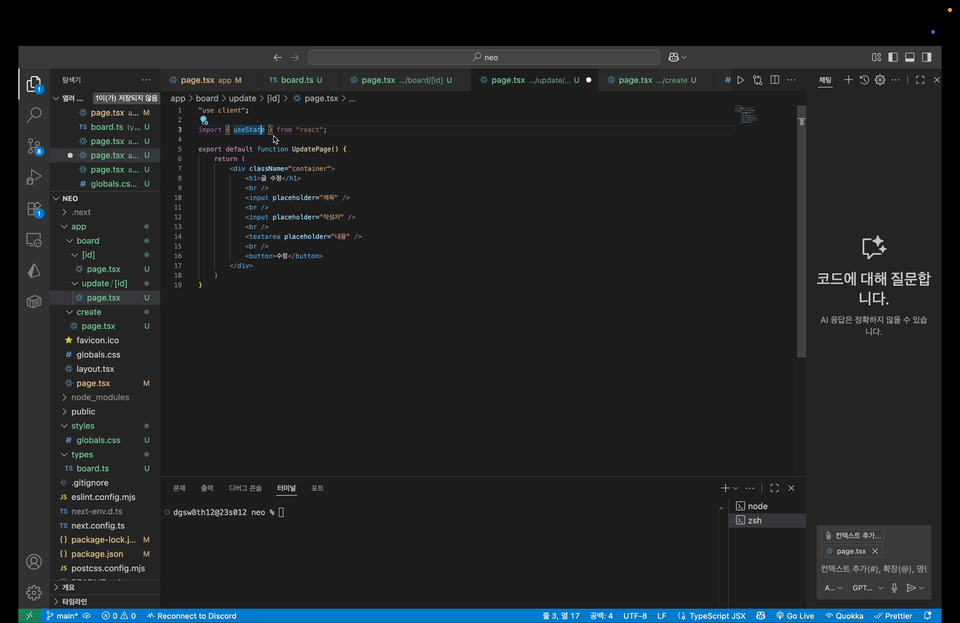This screenshot has height=623, width=960.
Task: Add a new terminal with plus icon
Action: [x=725, y=488]
